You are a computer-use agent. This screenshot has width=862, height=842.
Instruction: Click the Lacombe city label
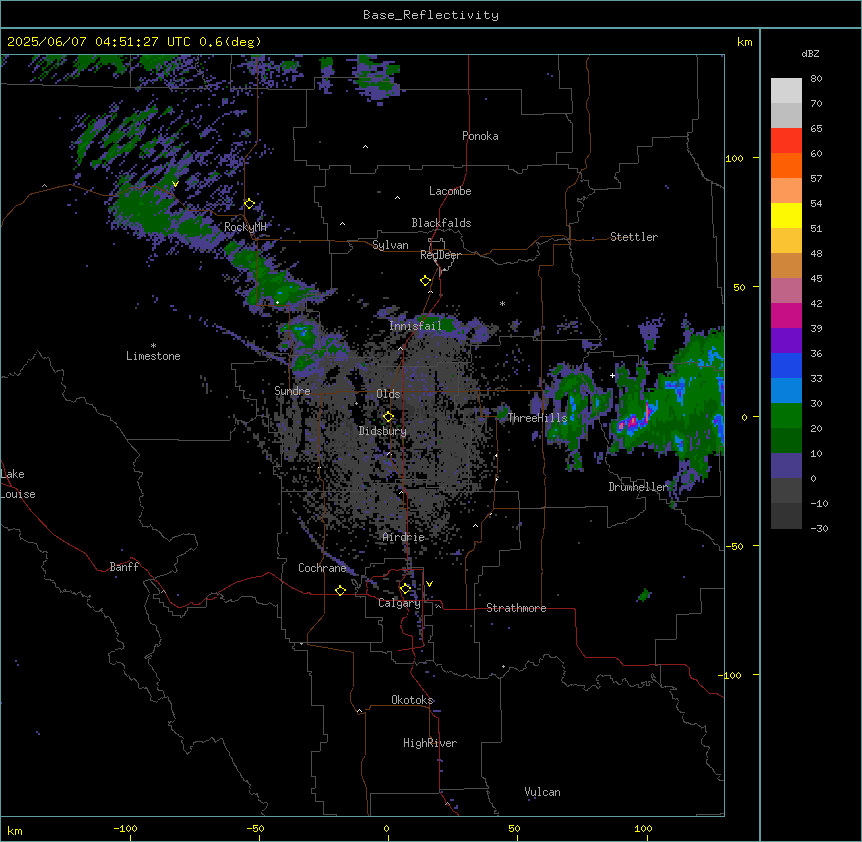450,191
